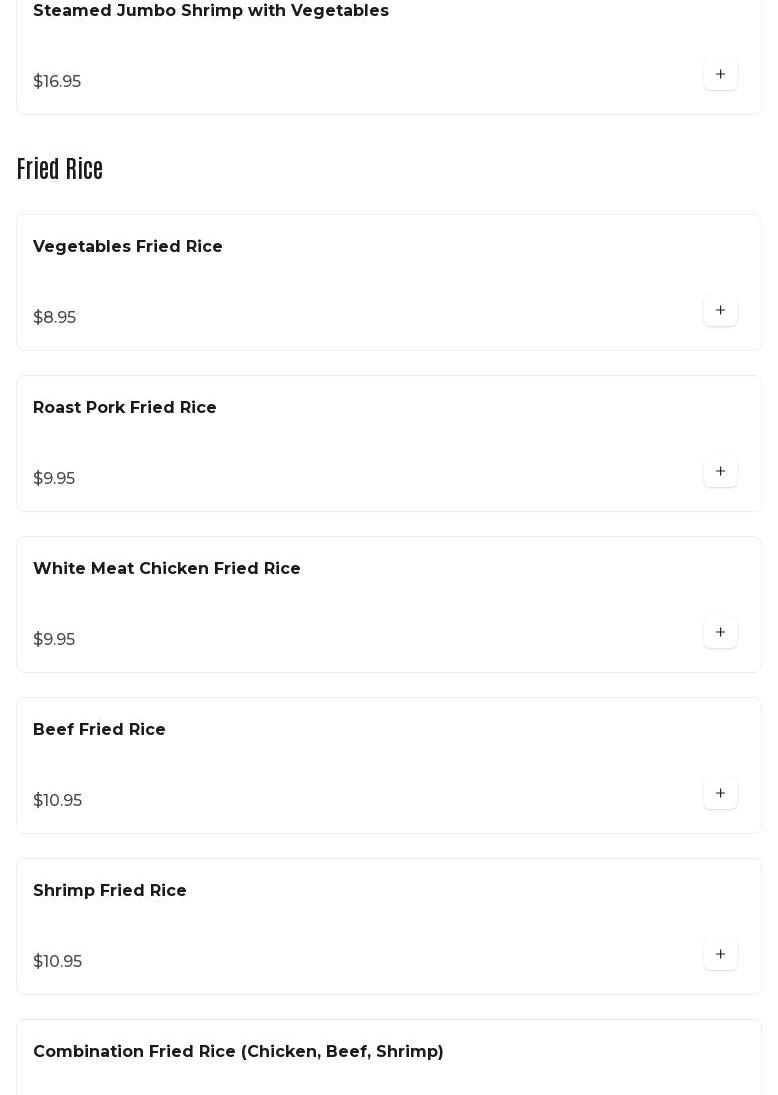Click the White Meat Chicken $9.95 price

[54, 640]
